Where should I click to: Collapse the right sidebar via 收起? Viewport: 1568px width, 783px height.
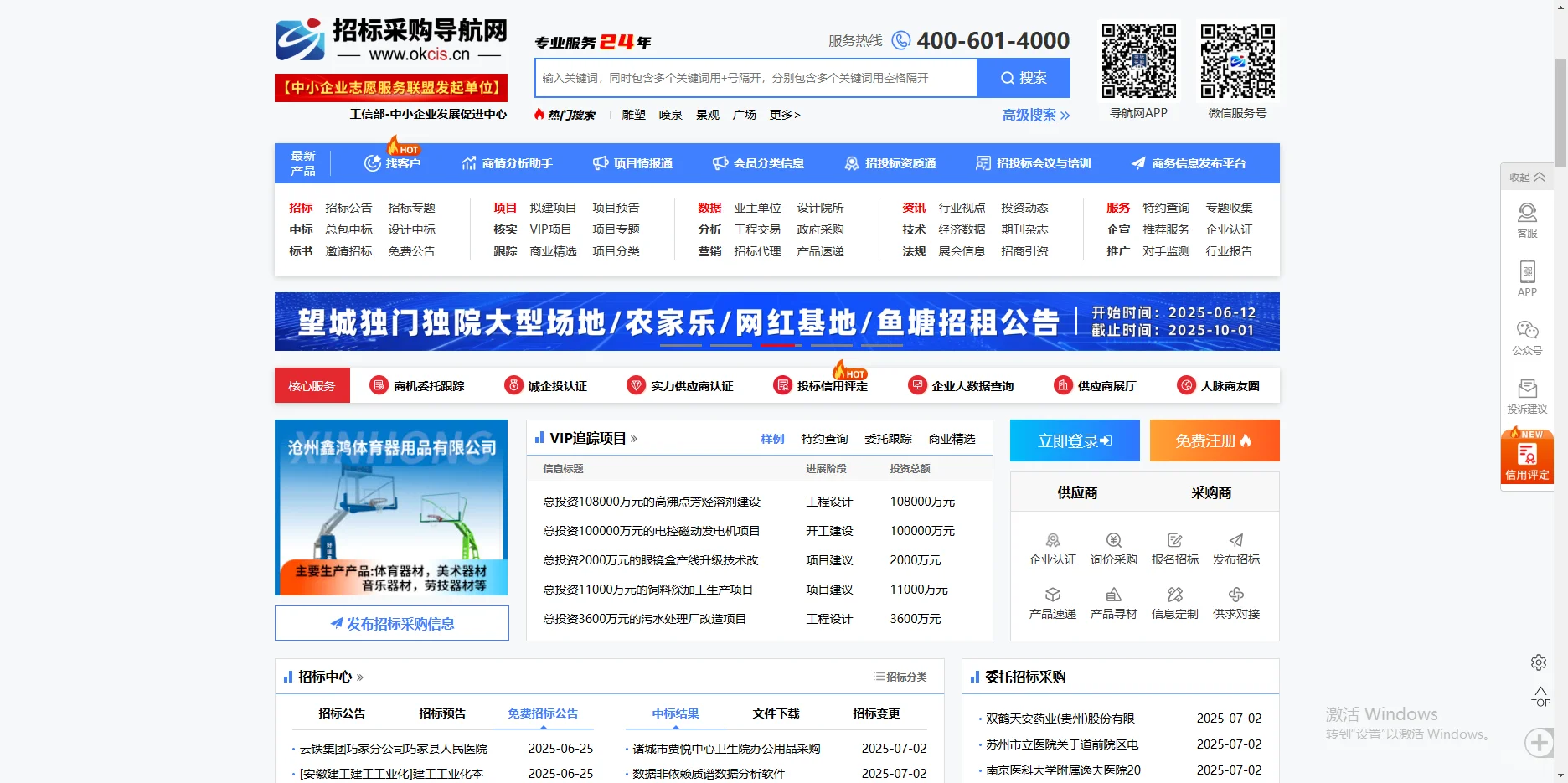pyautogui.click(x=1526, y=177)
